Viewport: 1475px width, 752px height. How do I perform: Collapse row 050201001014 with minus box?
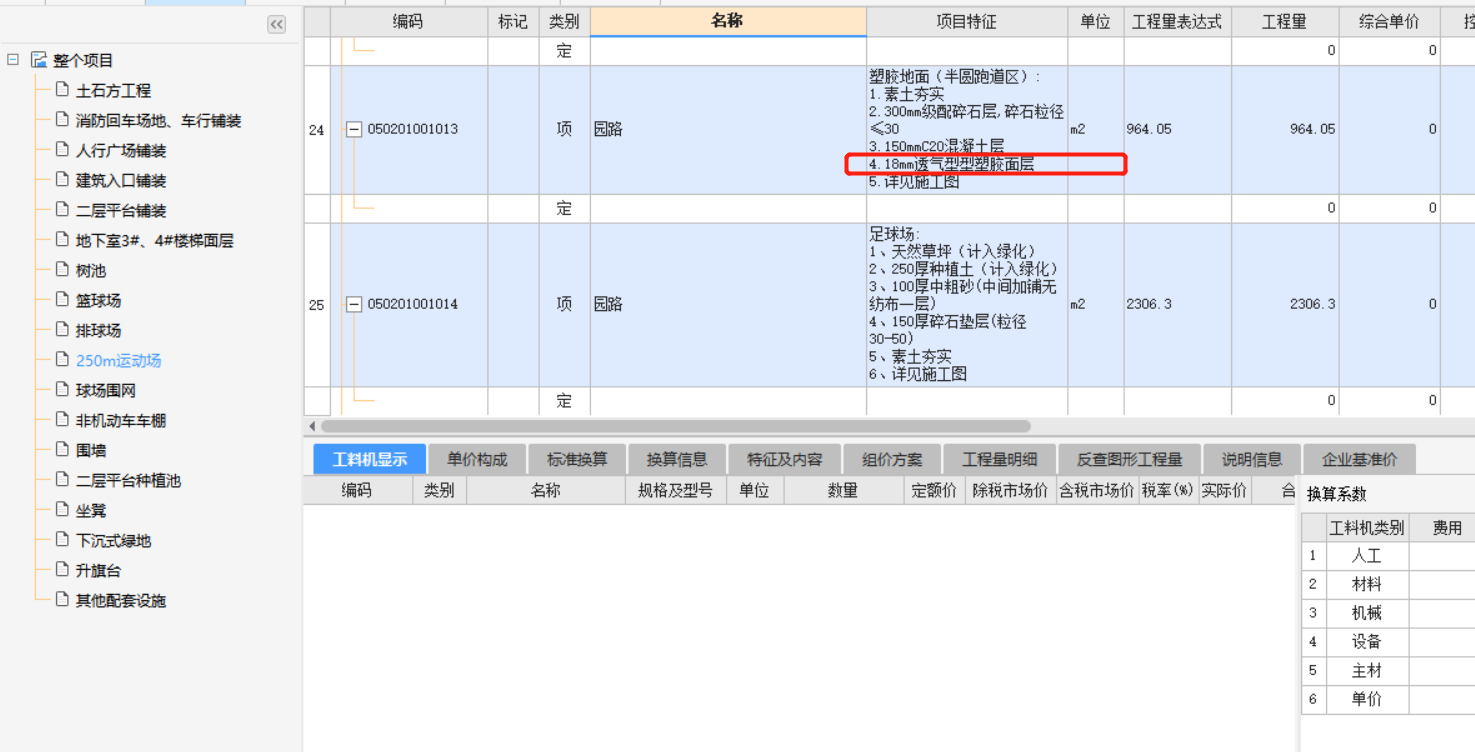[354, 304]
